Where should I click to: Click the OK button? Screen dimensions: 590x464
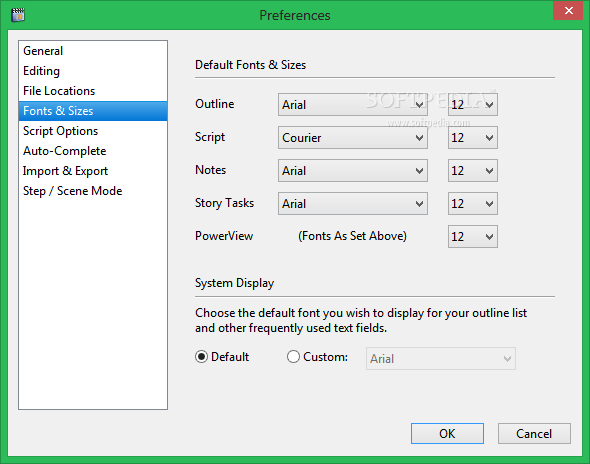coord(447,434)
